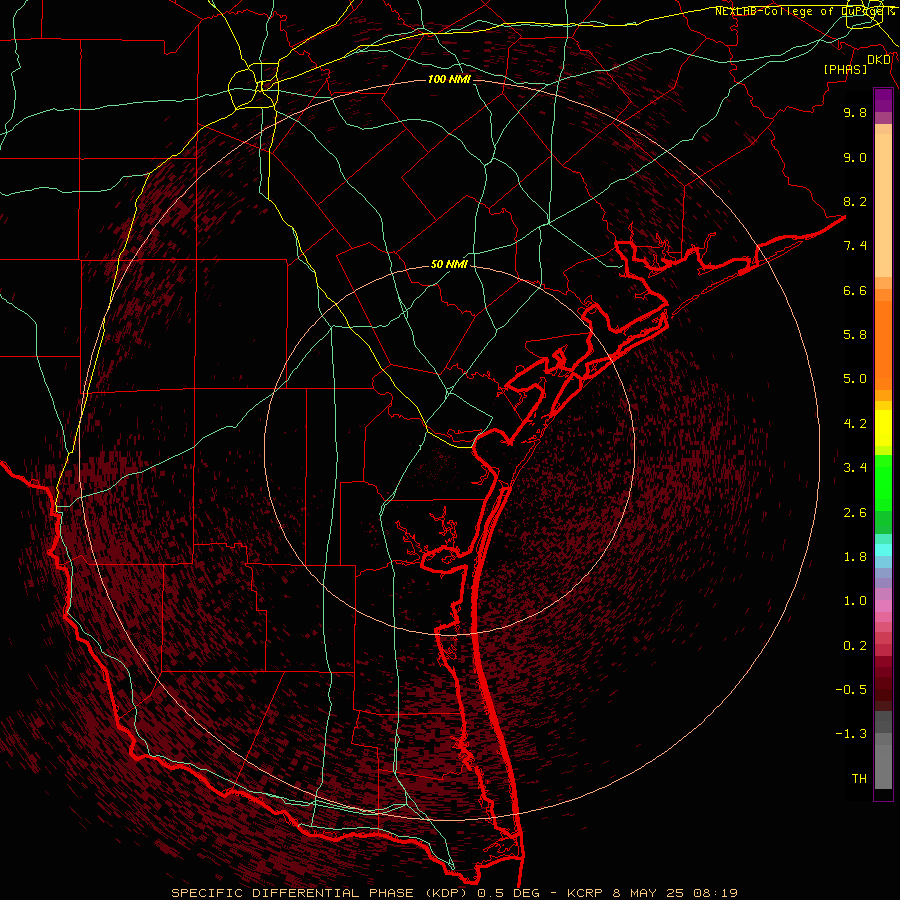The height and width of the screenshot is (900, 900).
Task: Click the yellow segment of the color scale
Action: pyautogui.click(x=883, y=428)
